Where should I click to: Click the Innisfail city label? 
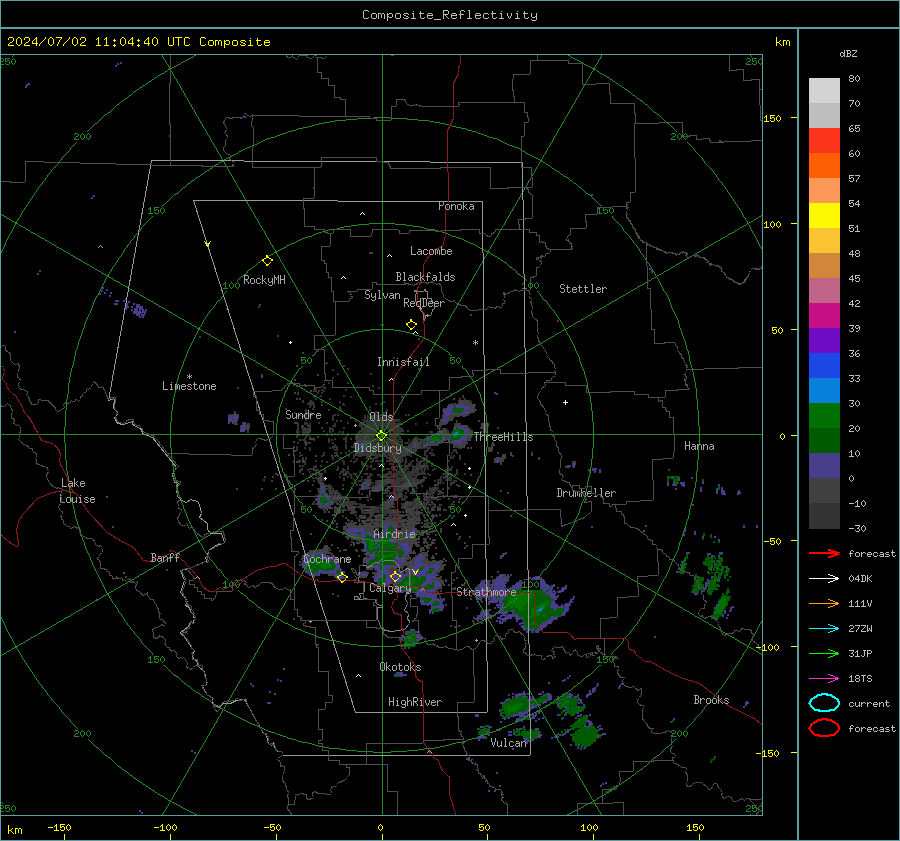click(x=403, y=362)
